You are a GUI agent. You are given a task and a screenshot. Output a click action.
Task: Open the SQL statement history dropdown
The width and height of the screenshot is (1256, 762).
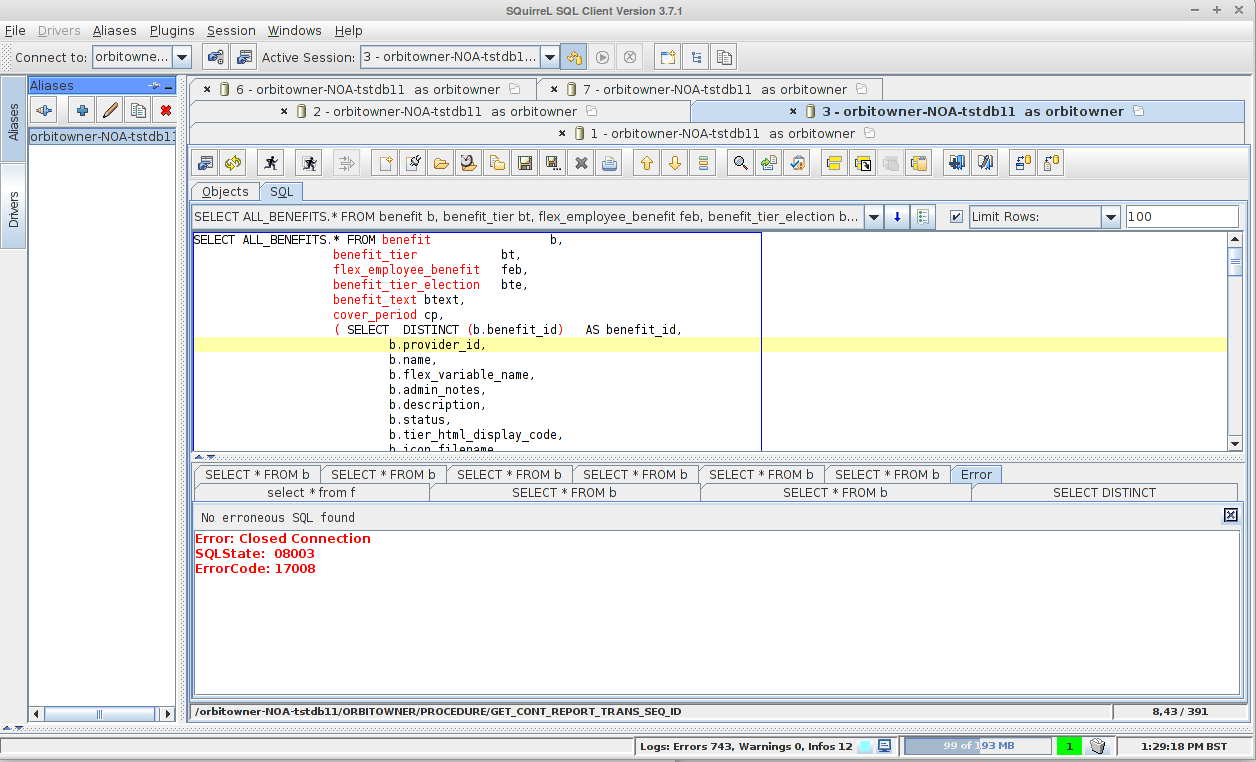873,216
